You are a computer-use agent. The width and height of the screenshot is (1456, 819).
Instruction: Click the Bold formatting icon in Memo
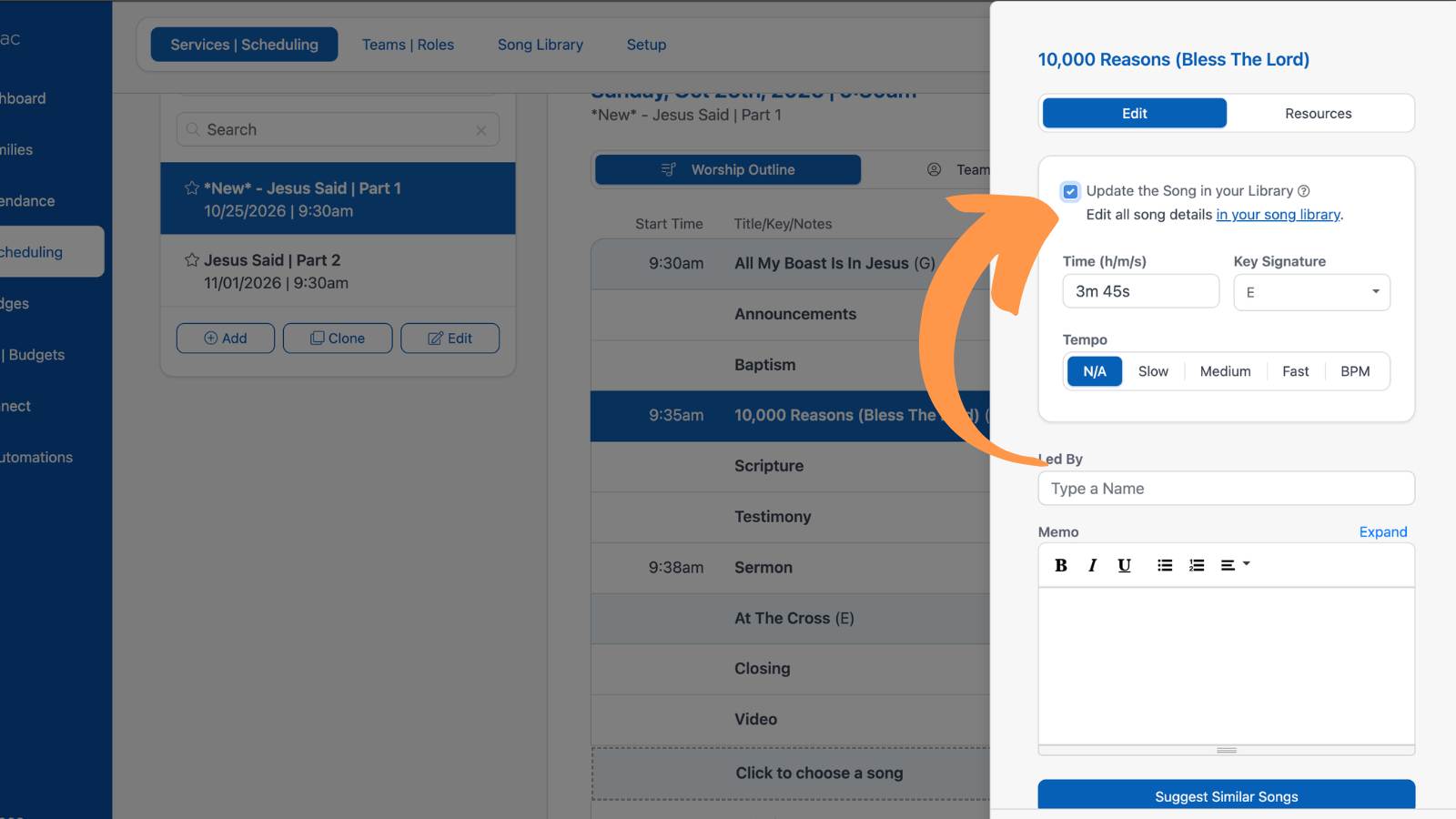pyautogui.click(x=1060, y=565)
